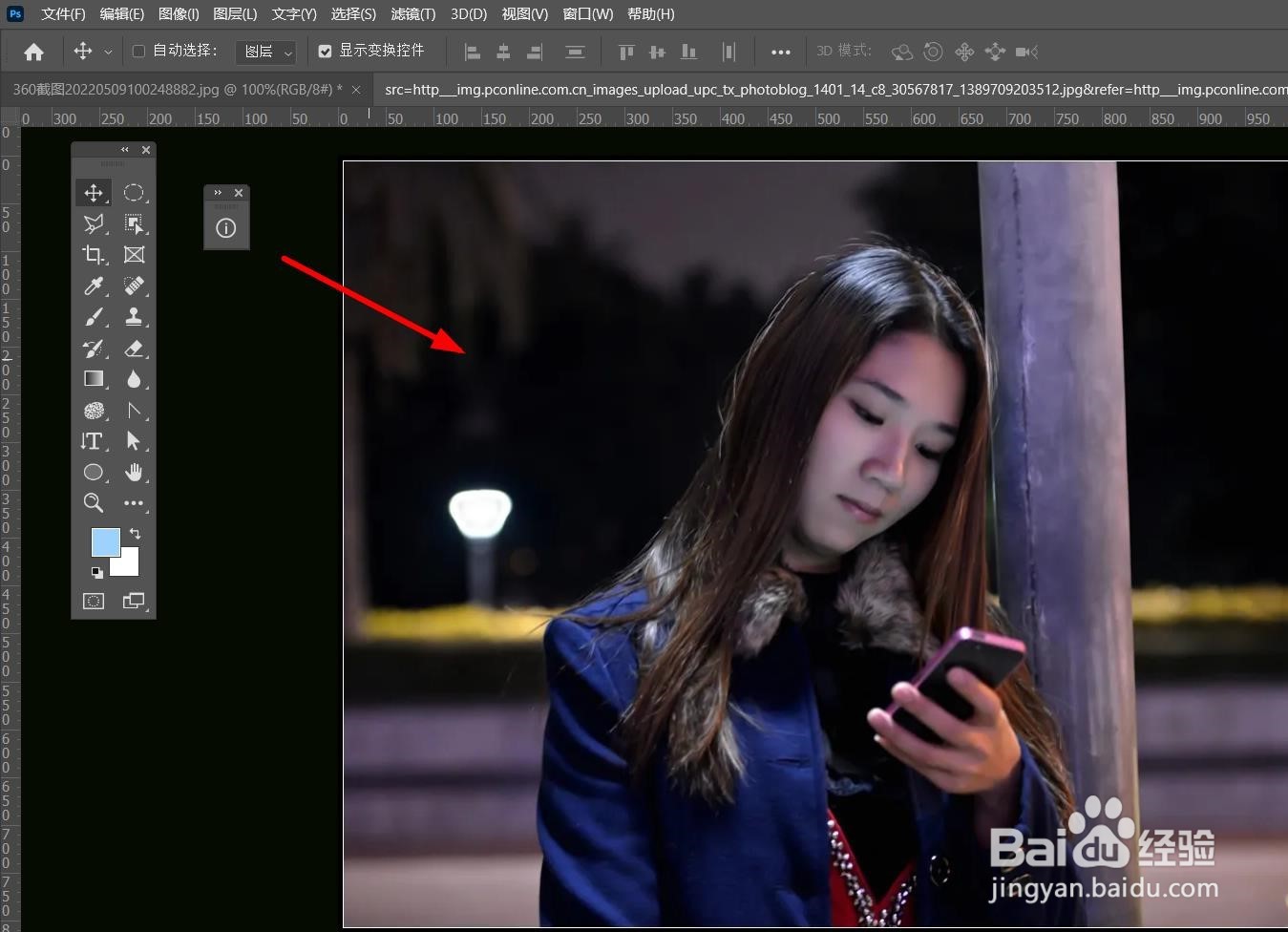Align horizontal centers in options bar
Screen dimensions: 1288x932
click(503, 52)
